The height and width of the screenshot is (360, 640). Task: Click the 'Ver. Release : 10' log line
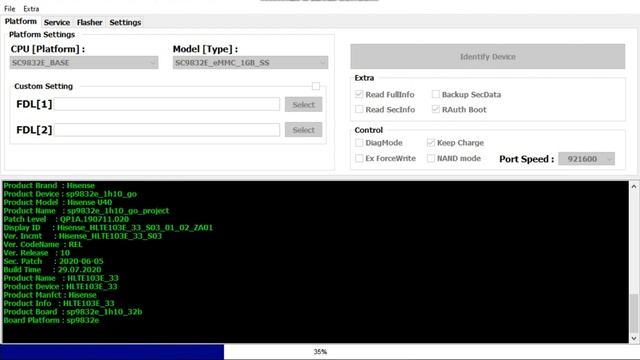[x=37, y=253]
